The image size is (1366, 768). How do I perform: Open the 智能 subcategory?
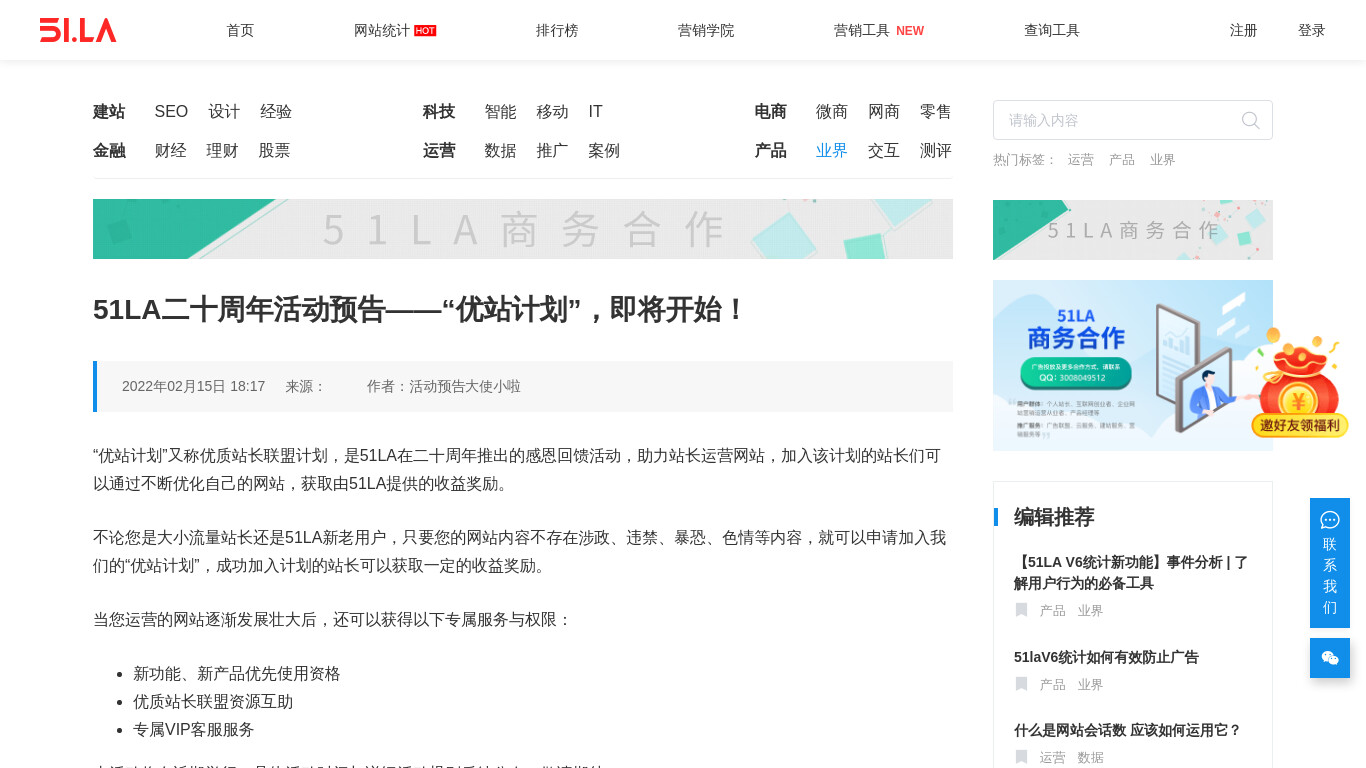click(x=501, y=112)
